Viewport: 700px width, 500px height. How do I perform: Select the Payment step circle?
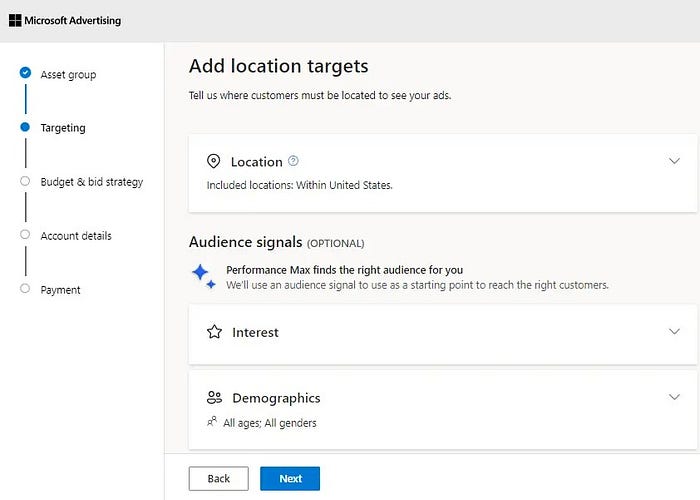[25, 288]
